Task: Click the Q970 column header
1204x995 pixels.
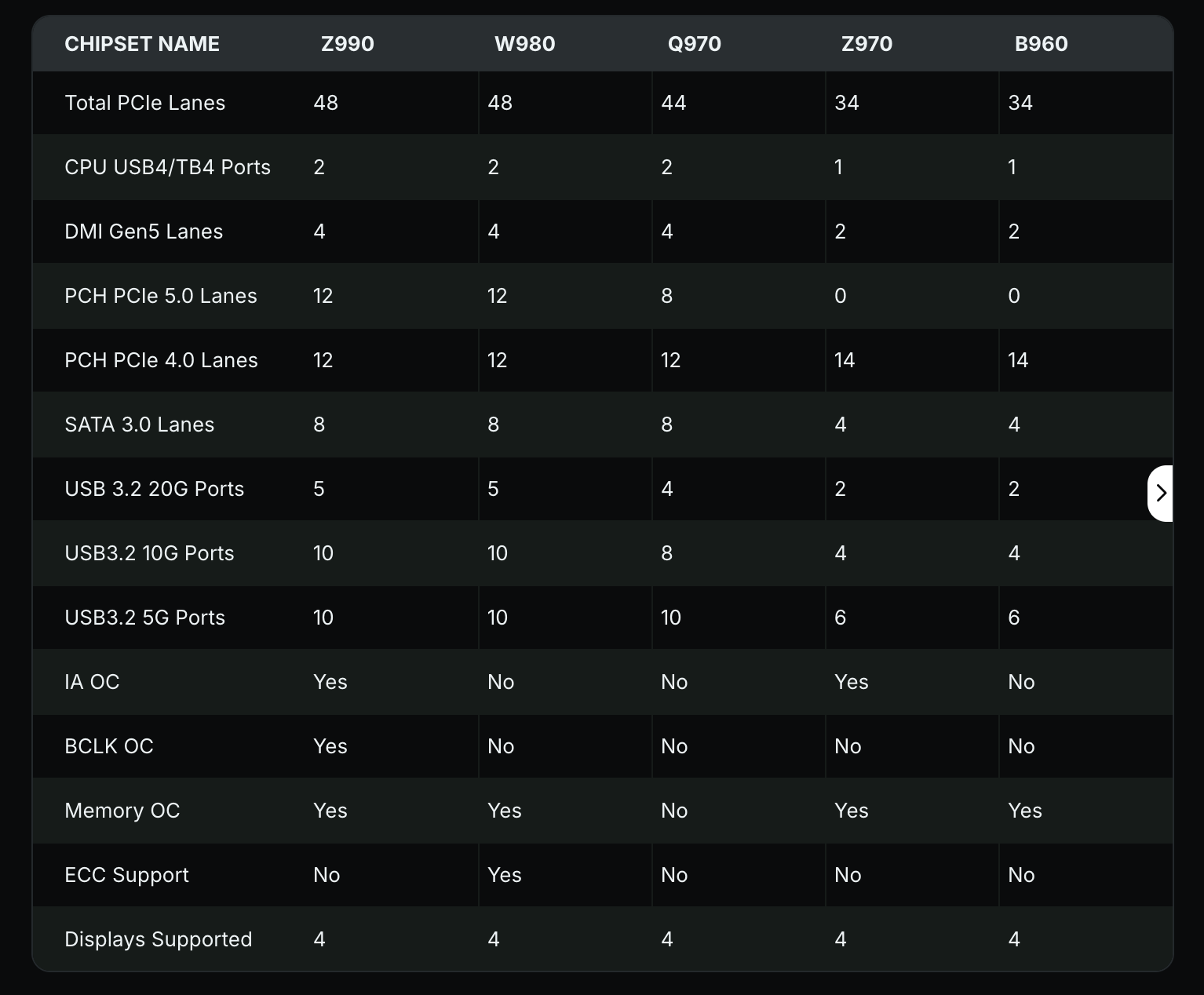Action: pyautogui.click(x=694, y=44)
